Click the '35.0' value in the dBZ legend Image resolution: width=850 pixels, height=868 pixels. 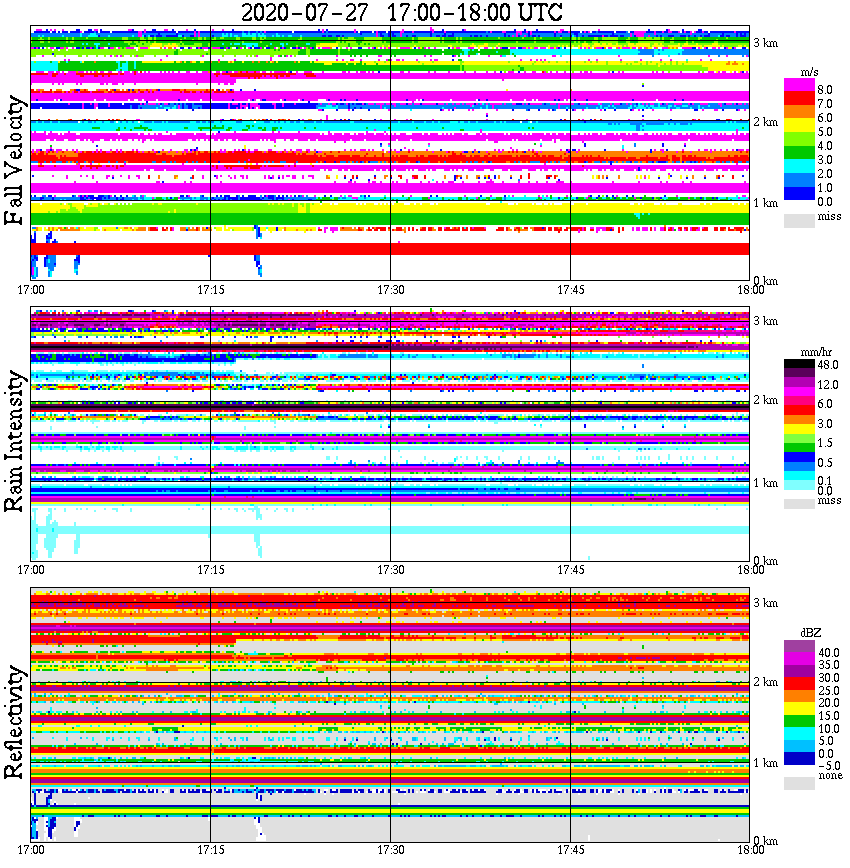point(829,665)
